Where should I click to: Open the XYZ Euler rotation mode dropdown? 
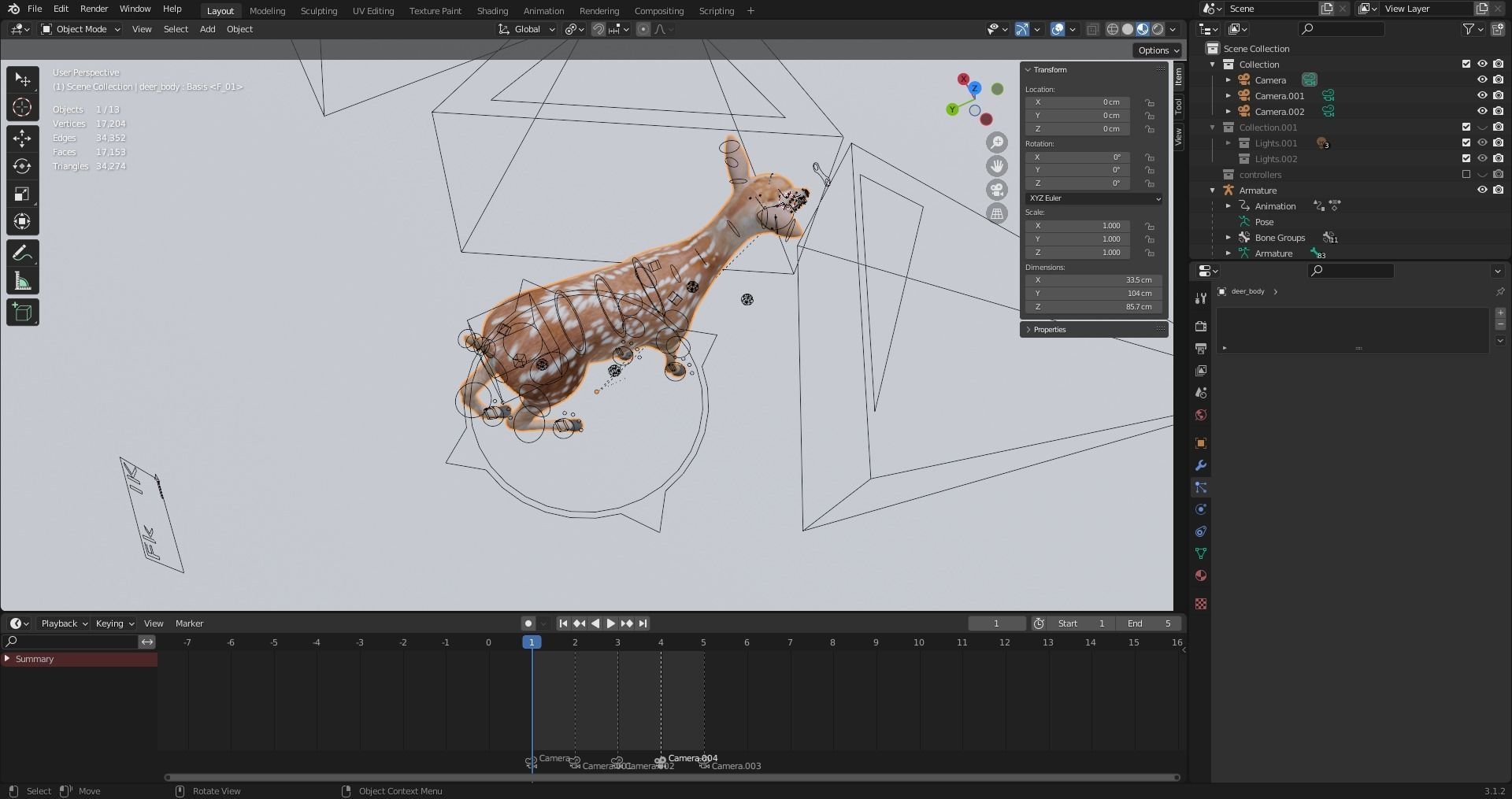point(1094,198)
